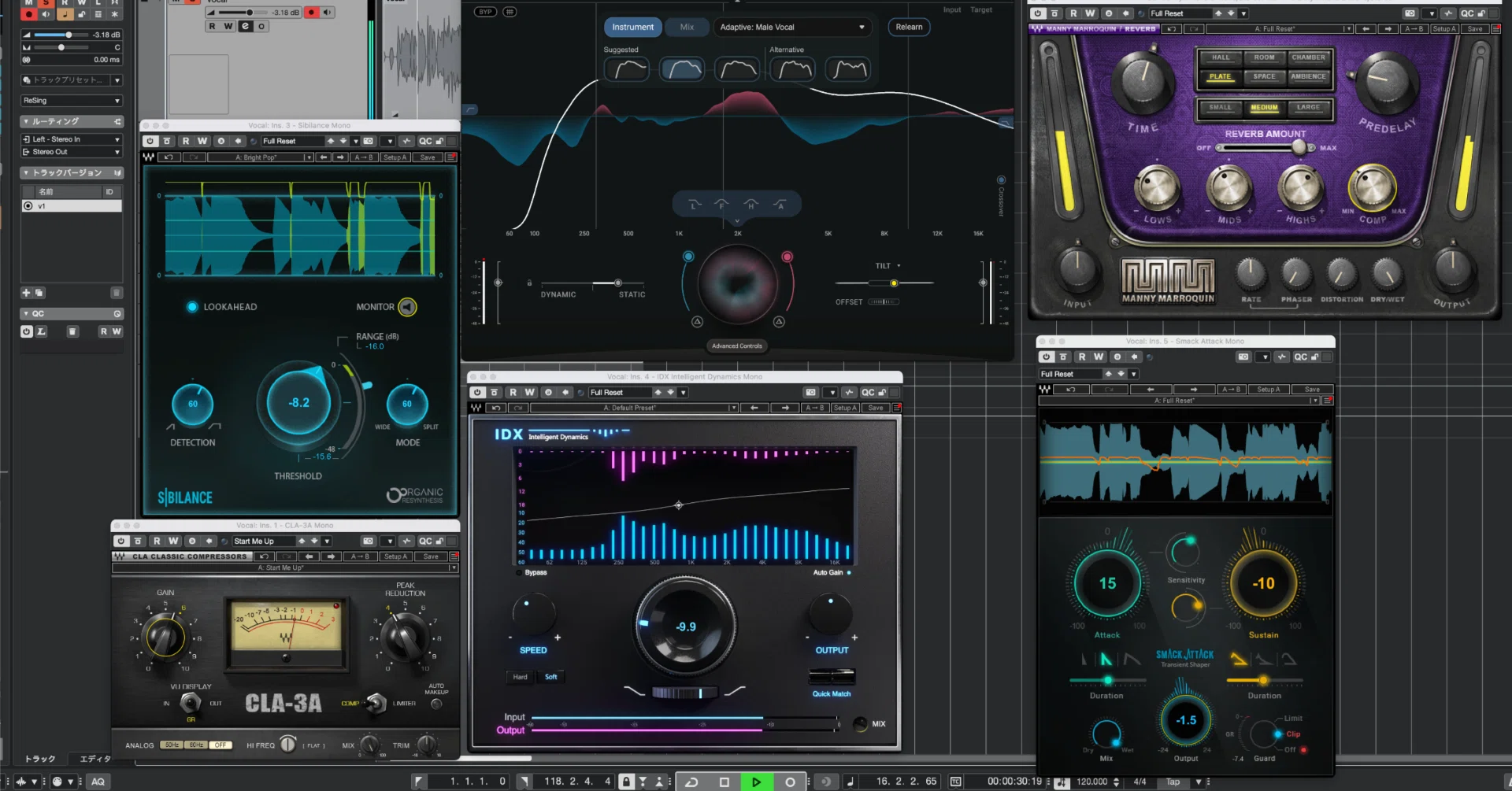The width and height of the screenshot is (1512, 791).
Task: Select the PLATE reverb type
Action: pos(1220,77)
